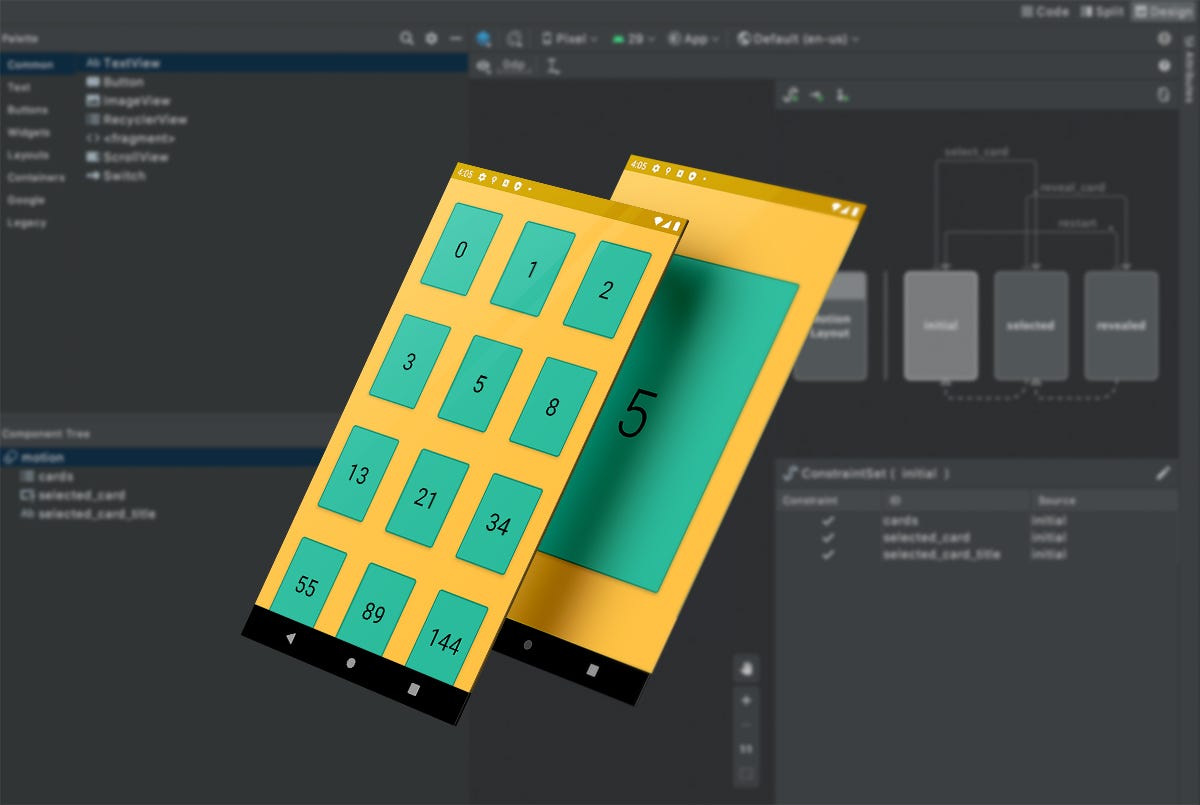Screen dimensions: 1200x805
Task: Open the Default (en-us) locale dropdown
Action: coord(795,38)
